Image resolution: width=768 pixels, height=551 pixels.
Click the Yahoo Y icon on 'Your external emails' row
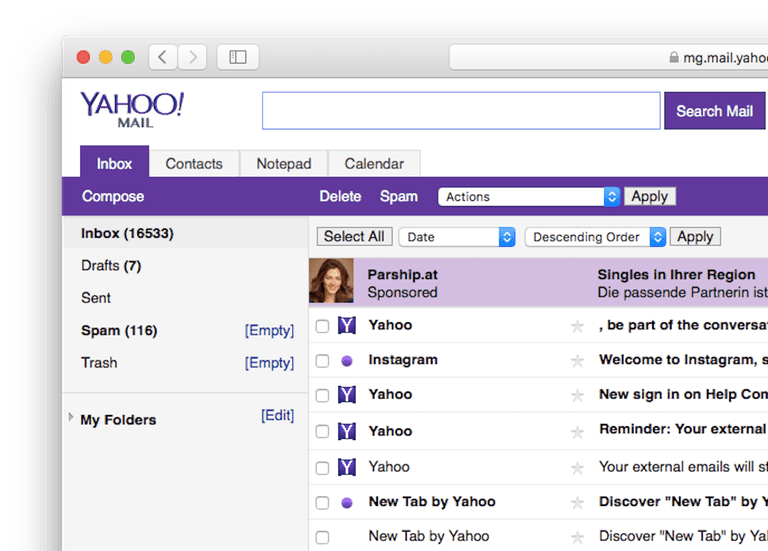coord(347,467)
